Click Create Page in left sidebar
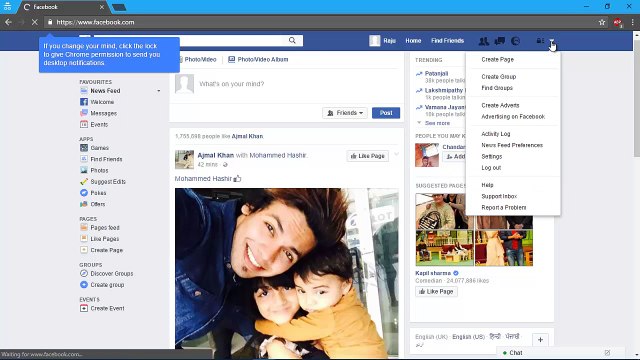The height and width of the screenshot is (360, 640). click(107, 250)
